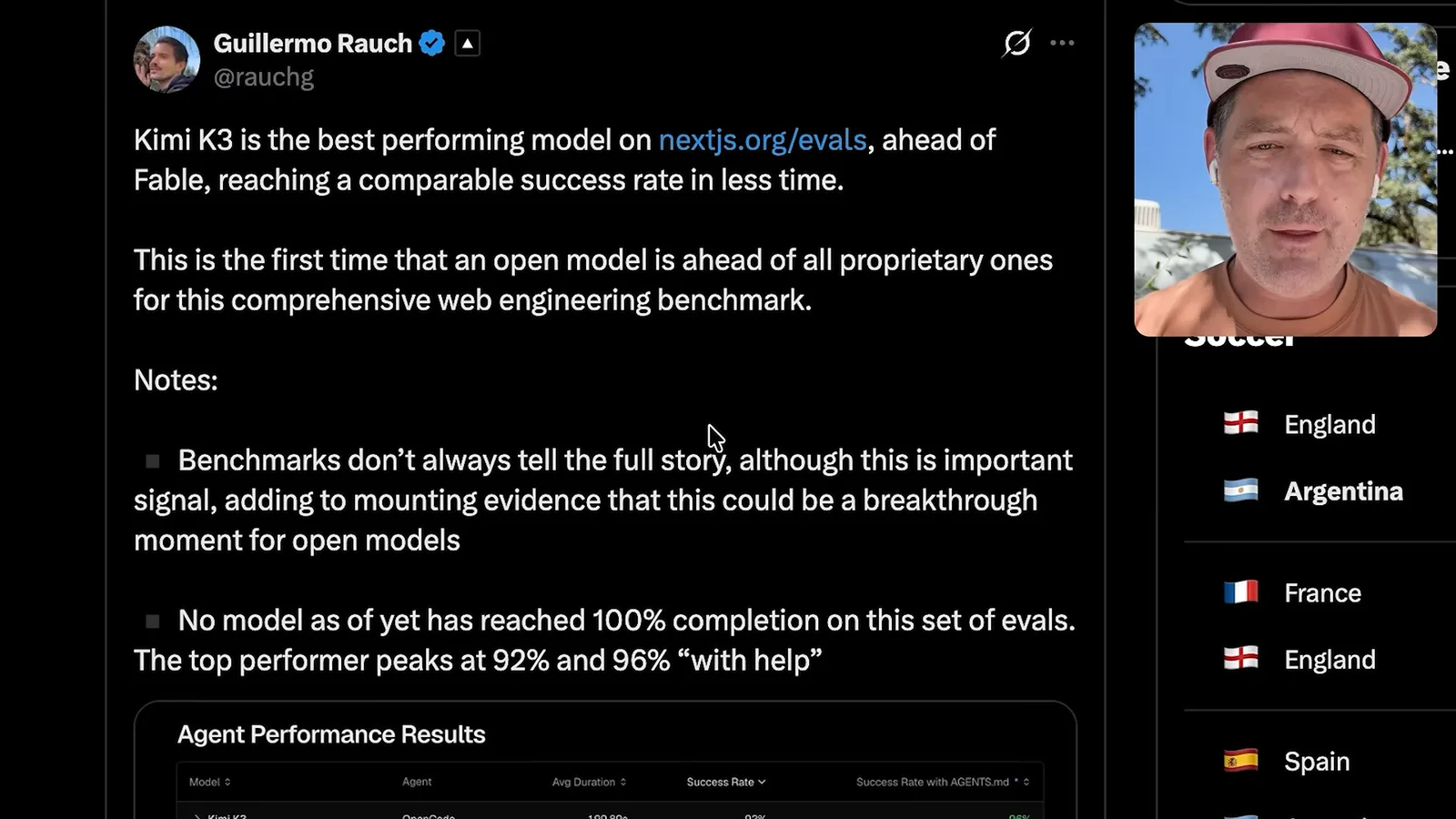Open the Grok explain-post icon

(x=1016, y=43)
